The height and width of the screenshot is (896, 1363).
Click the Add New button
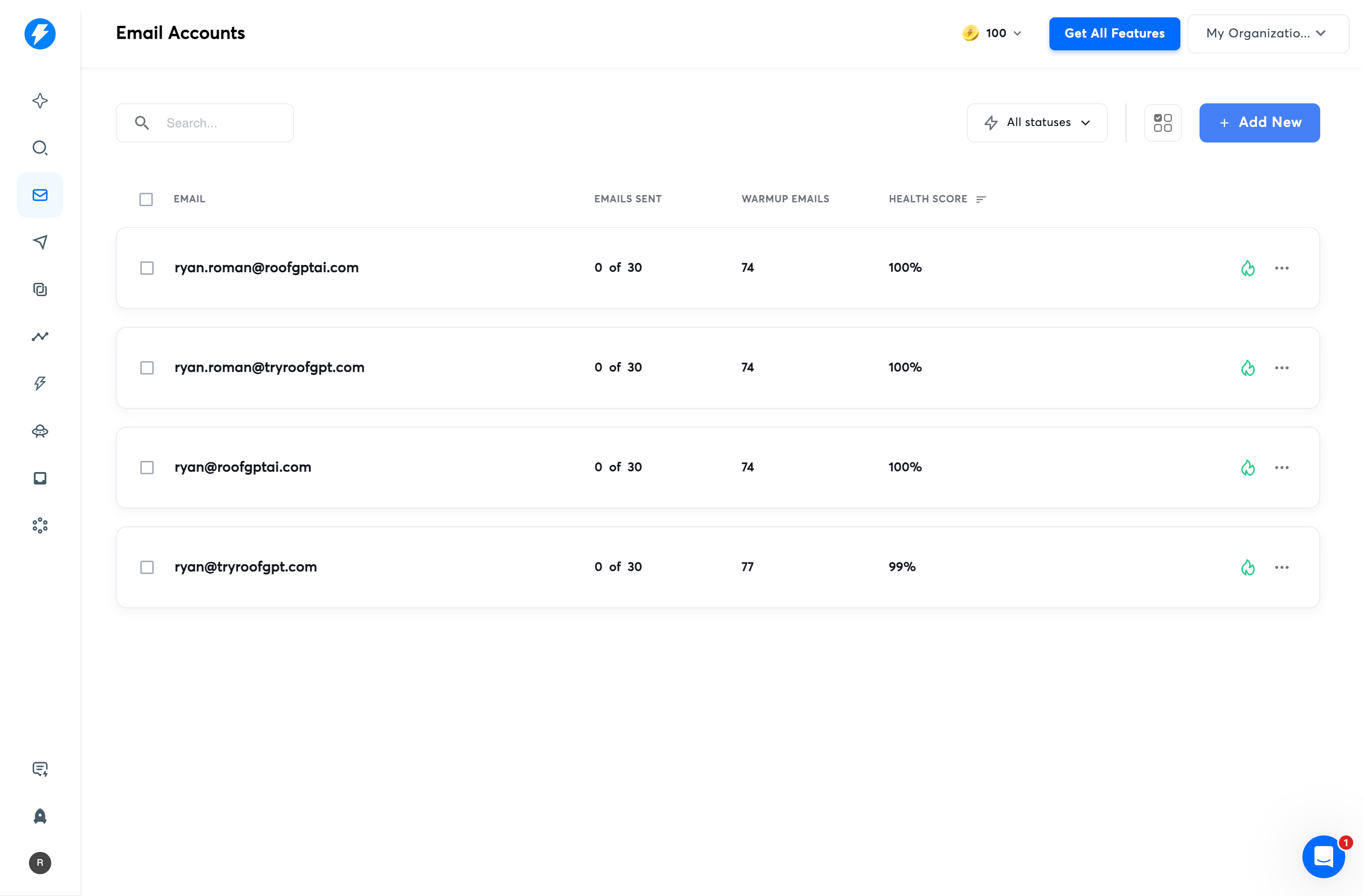(x=1259, y=122)
